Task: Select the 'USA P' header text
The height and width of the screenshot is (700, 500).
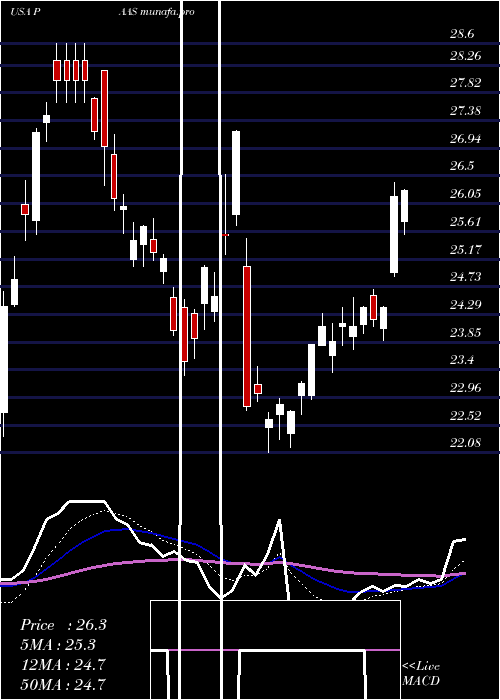Action: click(26, 12)
